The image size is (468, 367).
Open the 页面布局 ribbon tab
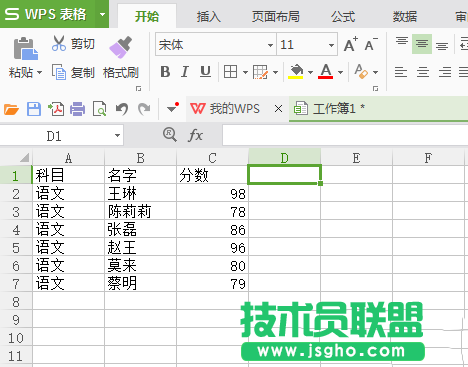(276, 16)
